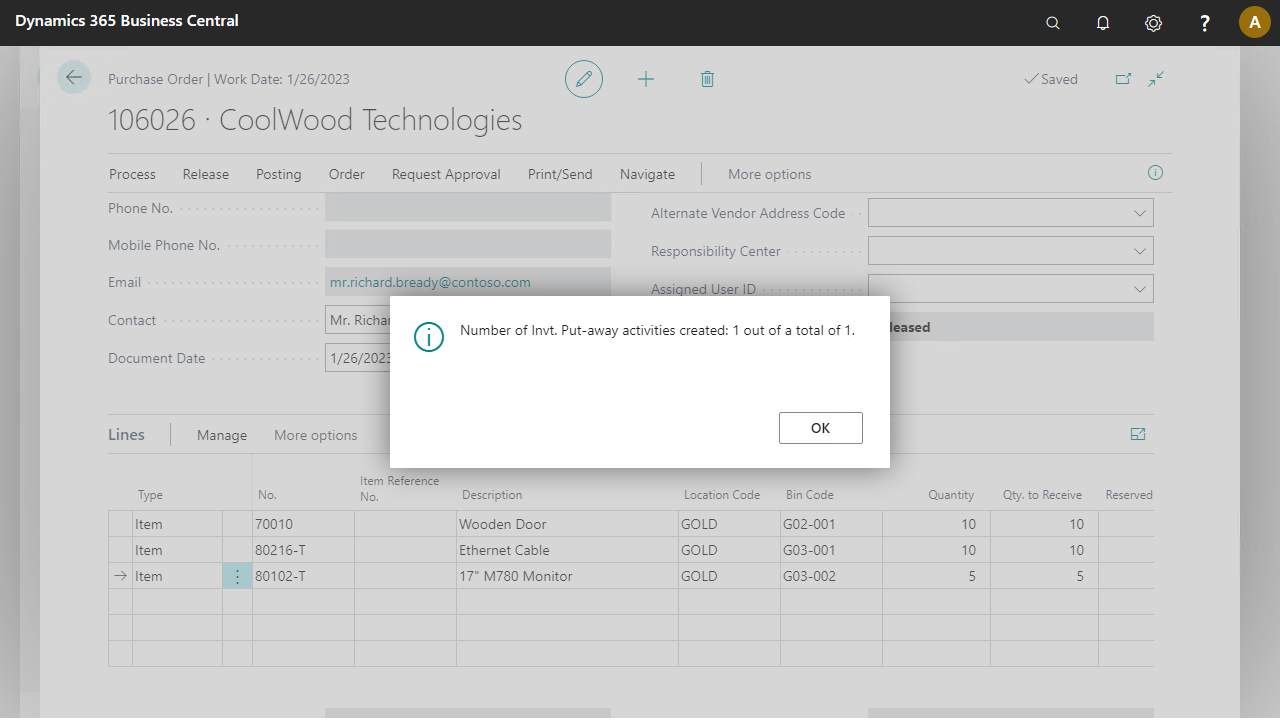The height and width of the screenshot is (720, 1280).
Task: Open page in new window icon
Action: [x=1123, y=79]
